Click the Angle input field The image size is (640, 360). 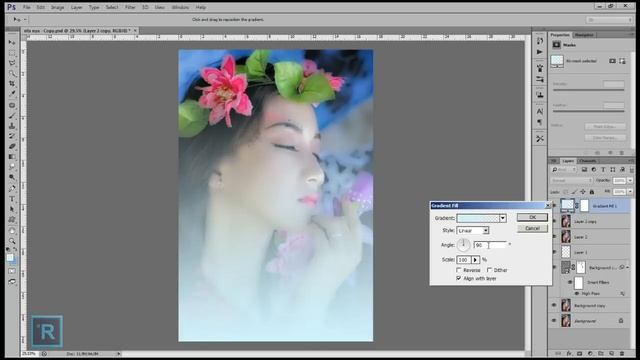[x=490, y=245]
